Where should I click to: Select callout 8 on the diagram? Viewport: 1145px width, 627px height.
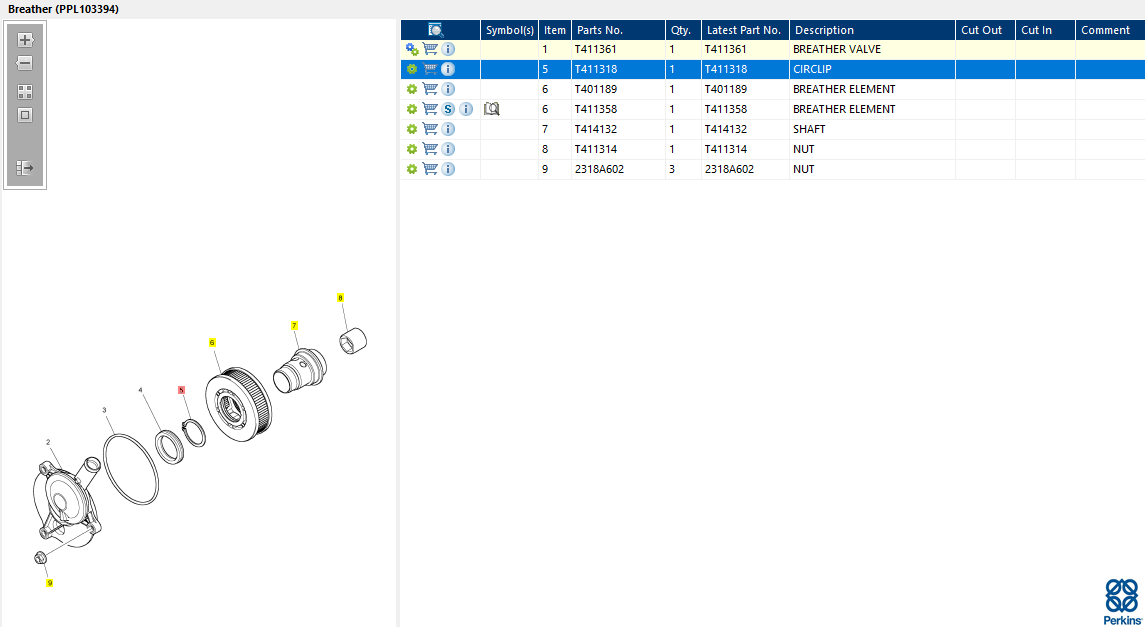point(340,298)
